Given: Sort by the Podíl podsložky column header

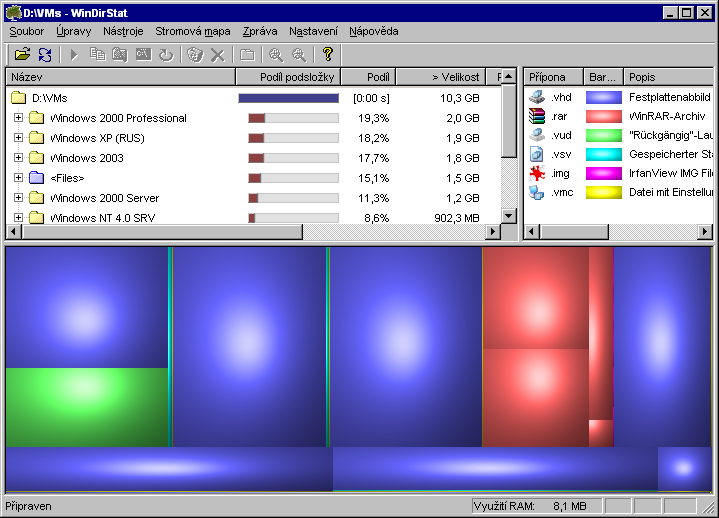Looking at the screenshot, I should [x=288, y=77].
